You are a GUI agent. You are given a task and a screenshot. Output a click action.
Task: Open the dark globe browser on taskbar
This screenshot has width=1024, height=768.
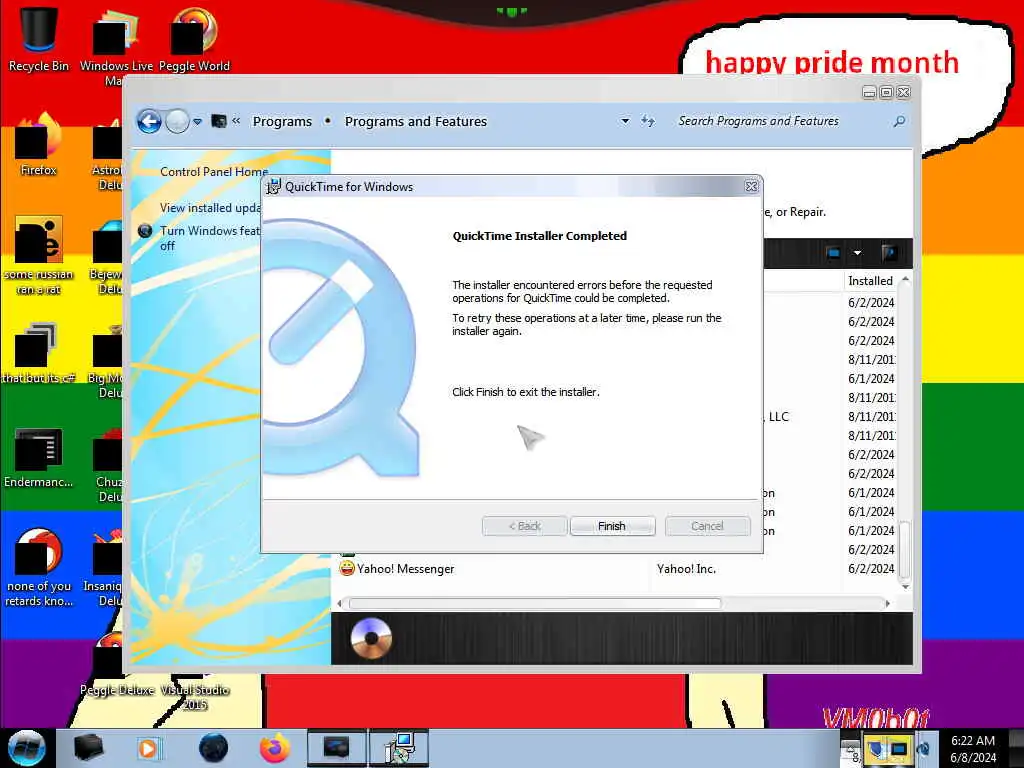213,748
